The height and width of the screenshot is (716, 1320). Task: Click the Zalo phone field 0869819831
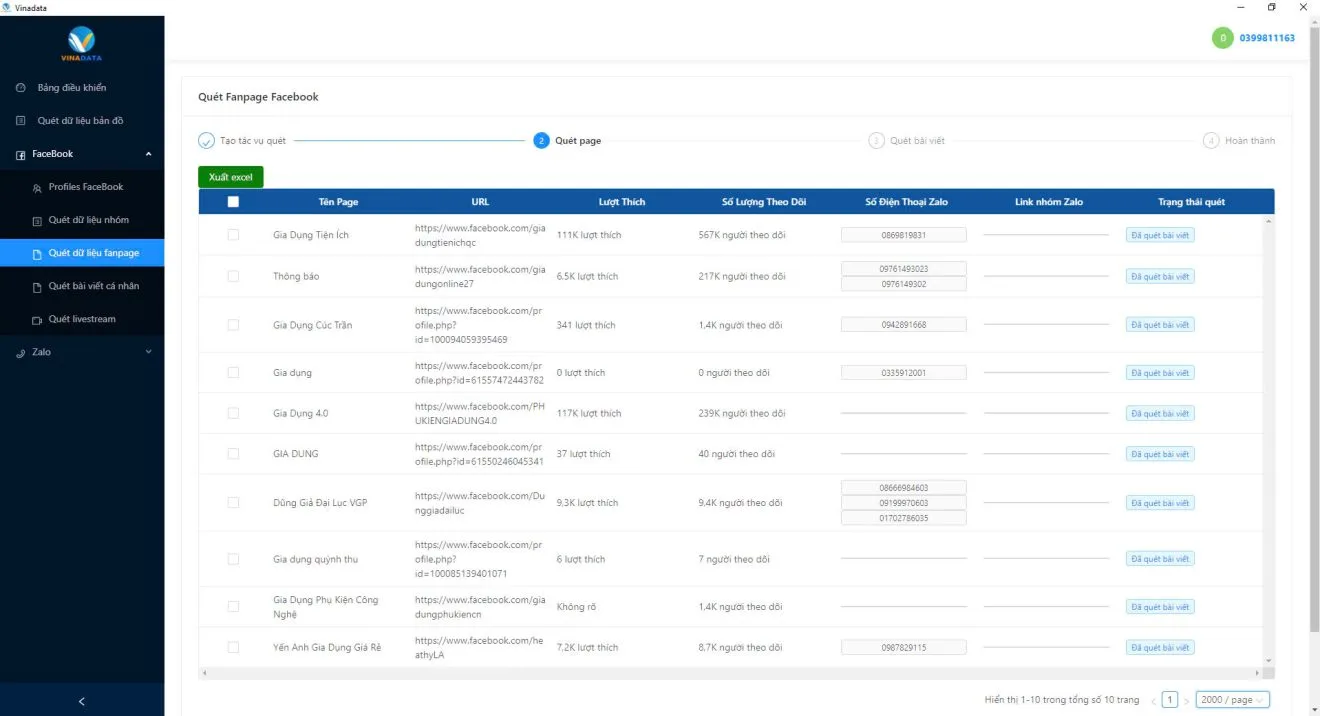(x=903, y=235)
